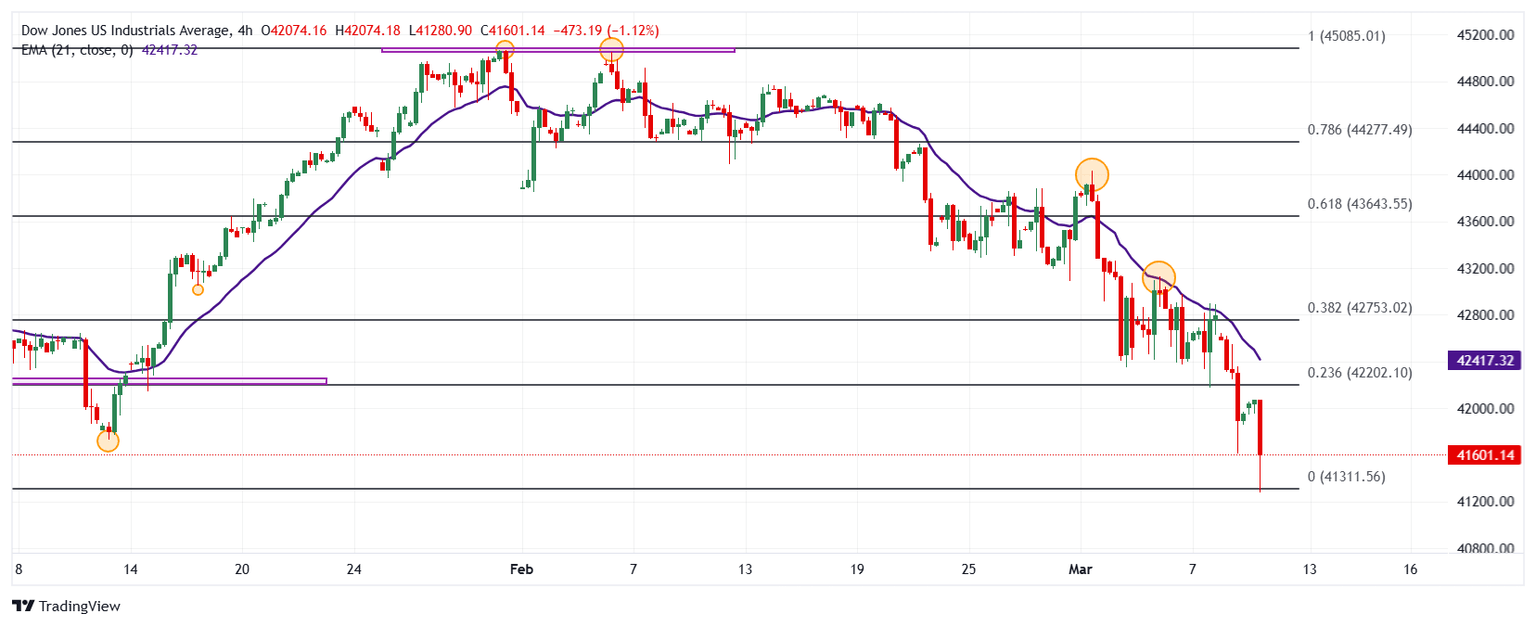The width and height of the screenshot is (1536, 626).
Task: Click the small orange circle near January 17
Action: 198,290
